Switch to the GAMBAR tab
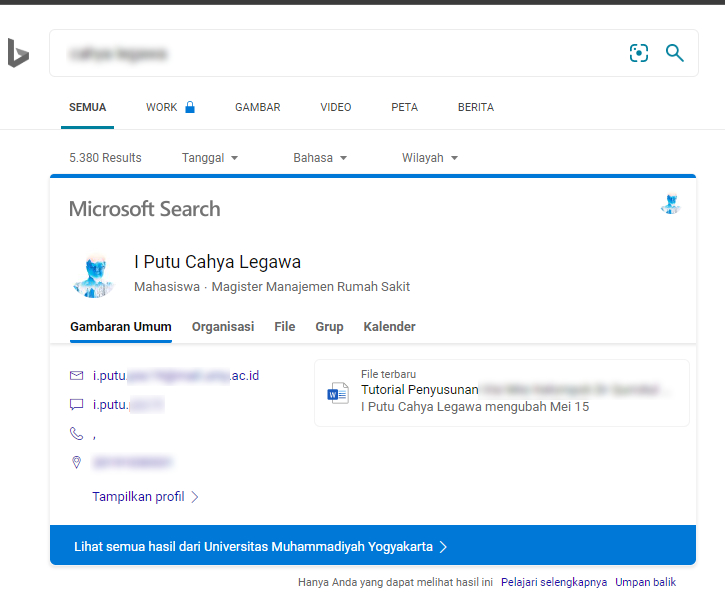The height and width of the screenshot is (598, 725). point(257,108)
